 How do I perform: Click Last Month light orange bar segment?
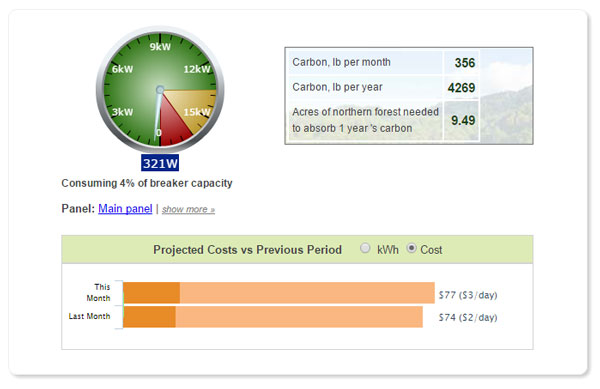pyautogui.click(x=299, y=317)
